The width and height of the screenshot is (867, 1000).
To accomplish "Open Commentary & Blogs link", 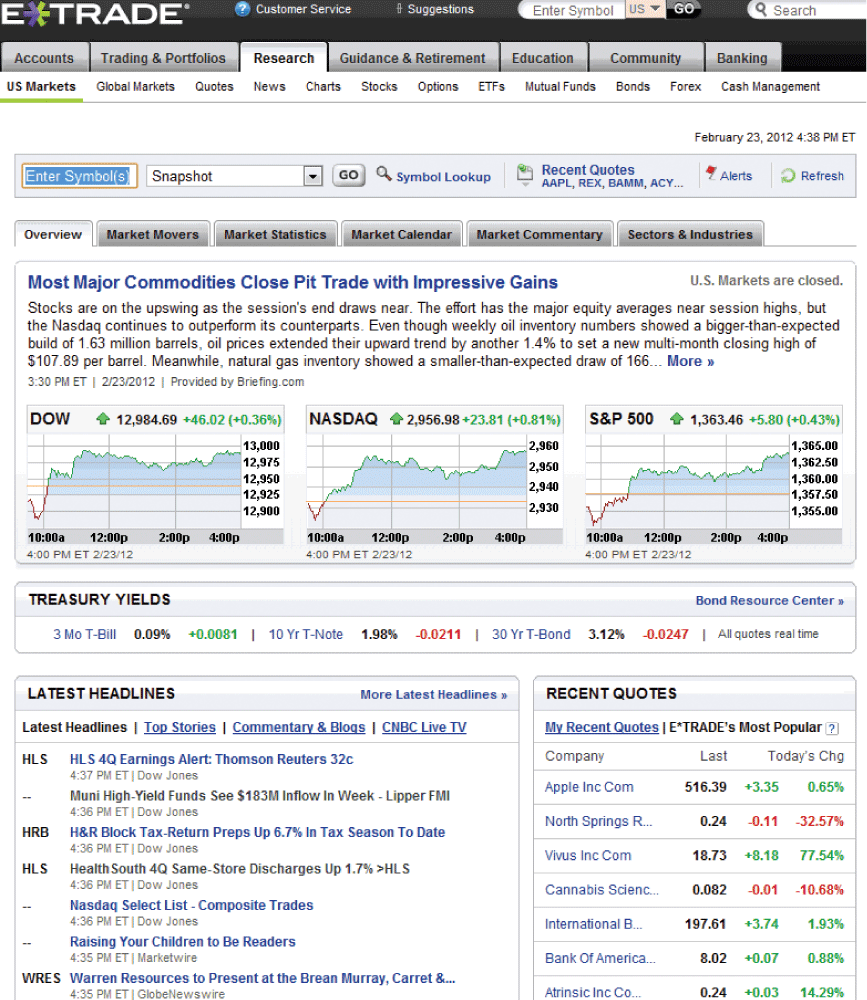I will pos(299,728).
